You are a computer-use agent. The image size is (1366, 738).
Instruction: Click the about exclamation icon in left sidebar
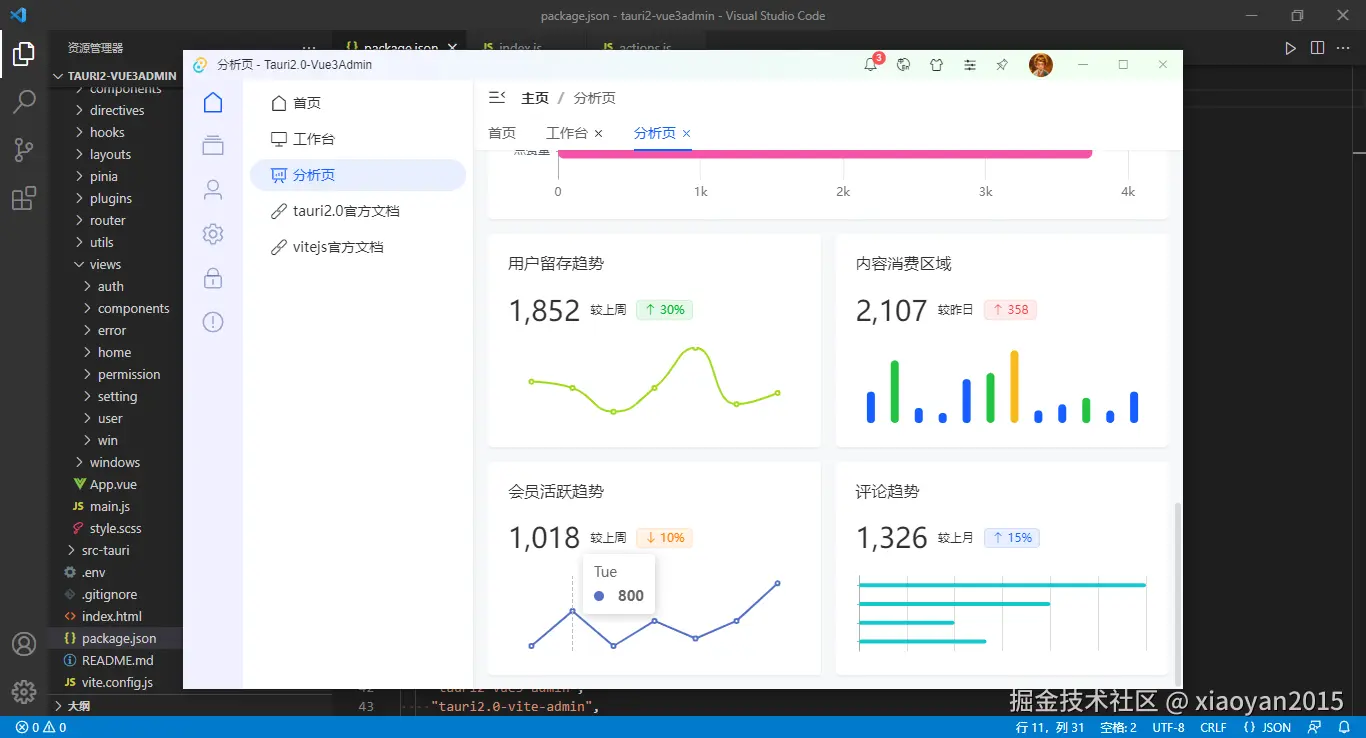pyautogui.click(x=212, y=322)
